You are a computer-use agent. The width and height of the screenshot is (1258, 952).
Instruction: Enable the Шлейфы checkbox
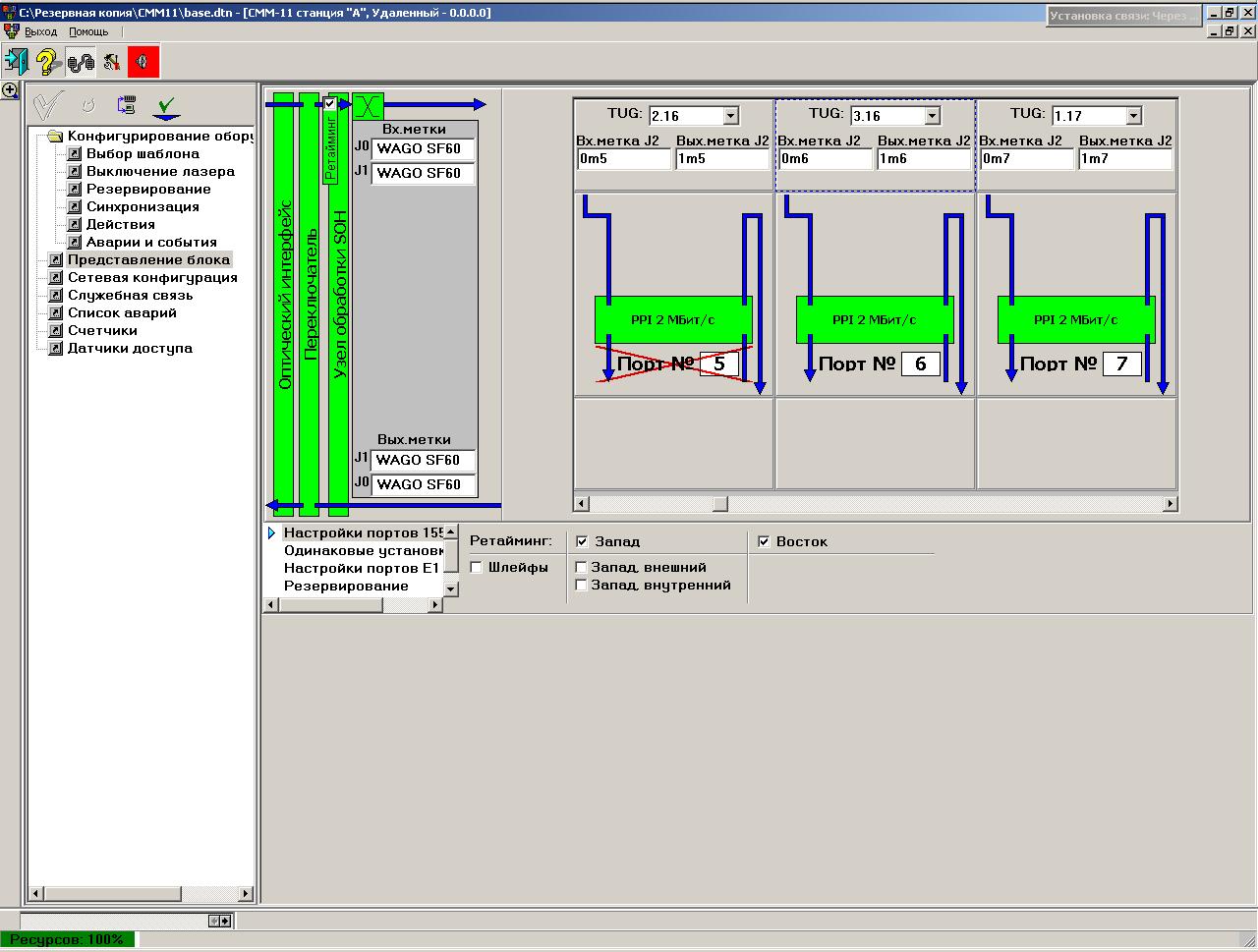point(477,567)
